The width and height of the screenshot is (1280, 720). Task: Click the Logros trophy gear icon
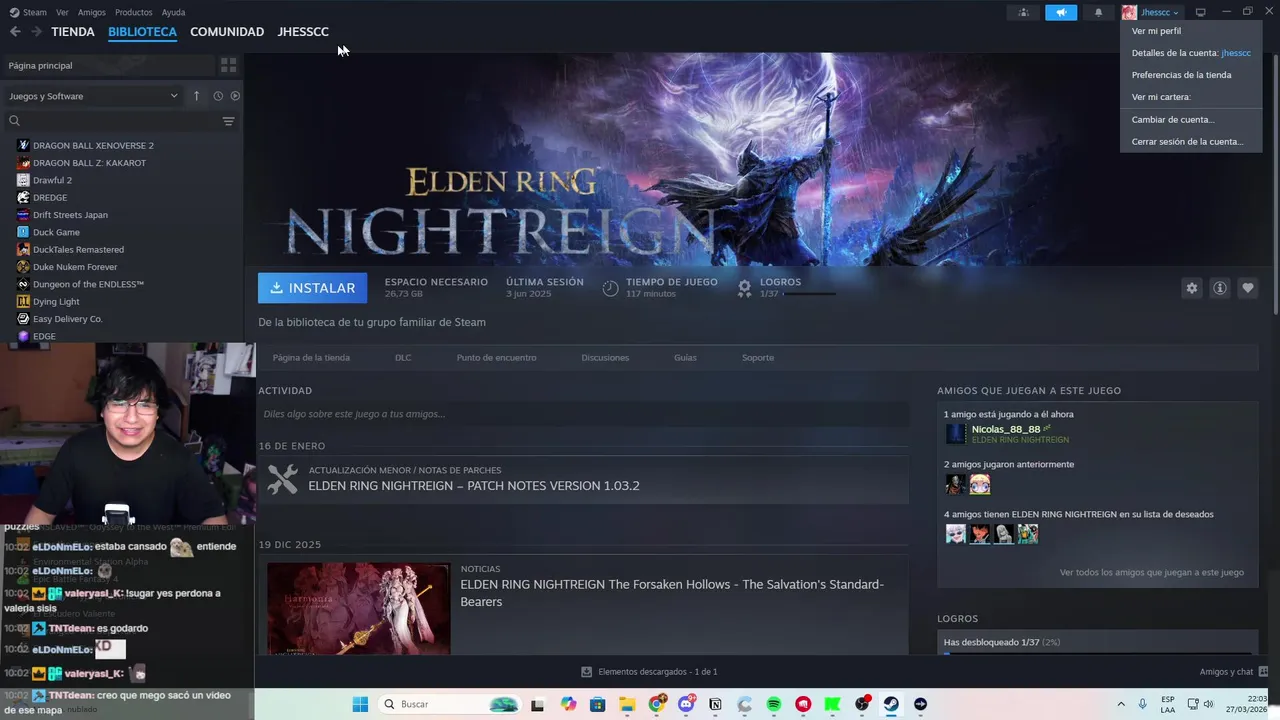pos(744,288)
